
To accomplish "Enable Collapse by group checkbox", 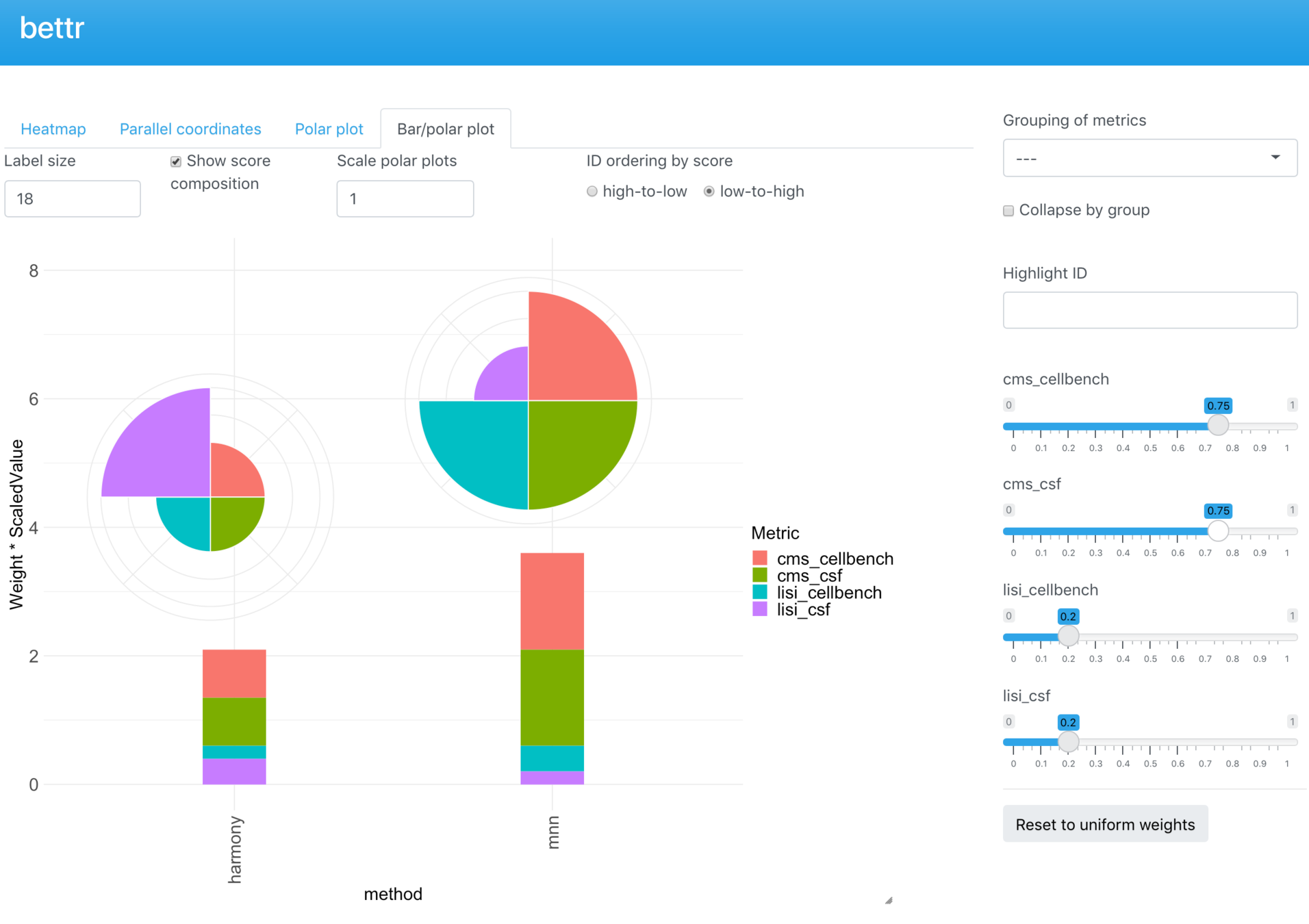I will tap(1008, 211).
